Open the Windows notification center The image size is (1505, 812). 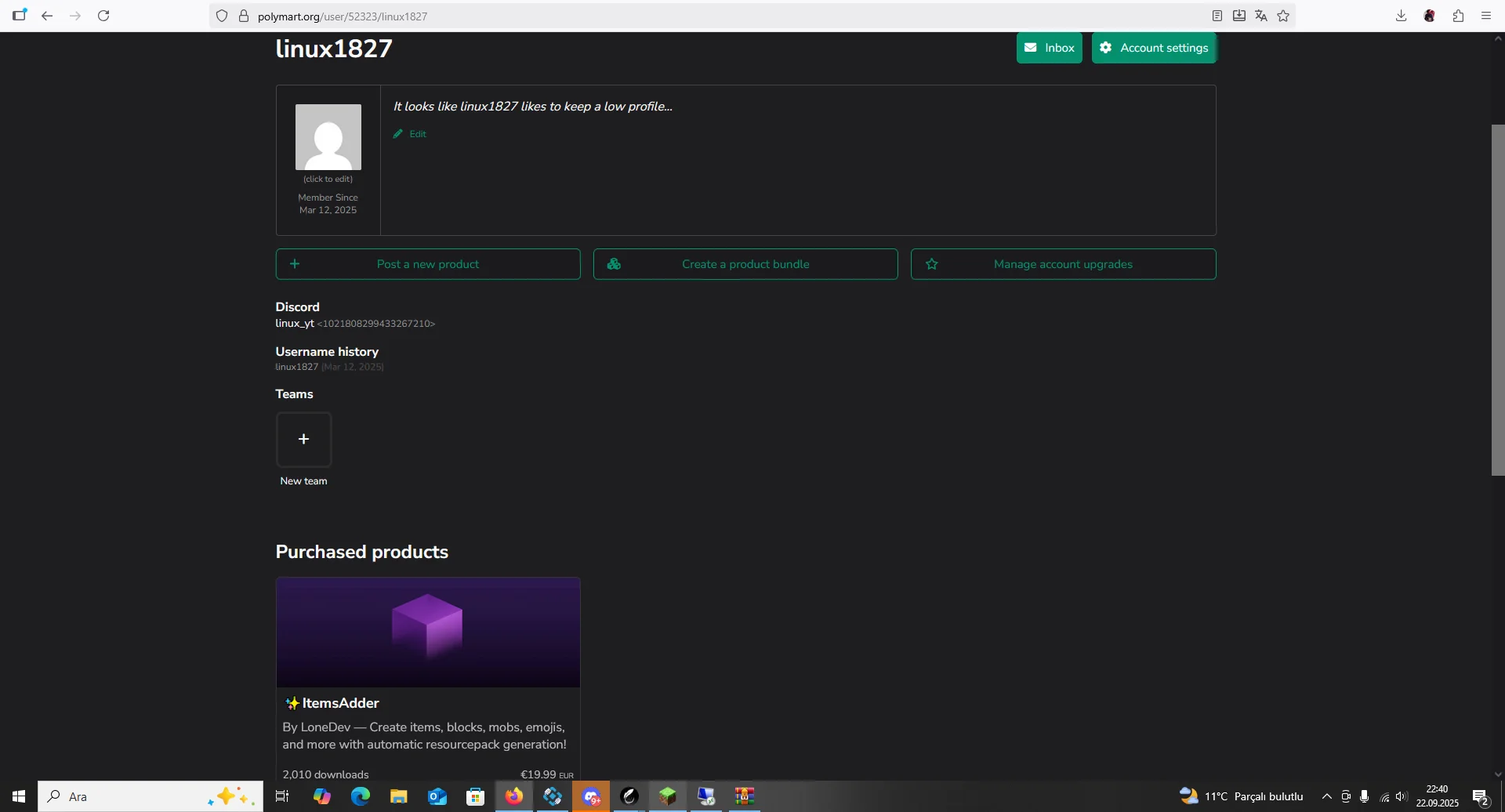coord(1481,796)
